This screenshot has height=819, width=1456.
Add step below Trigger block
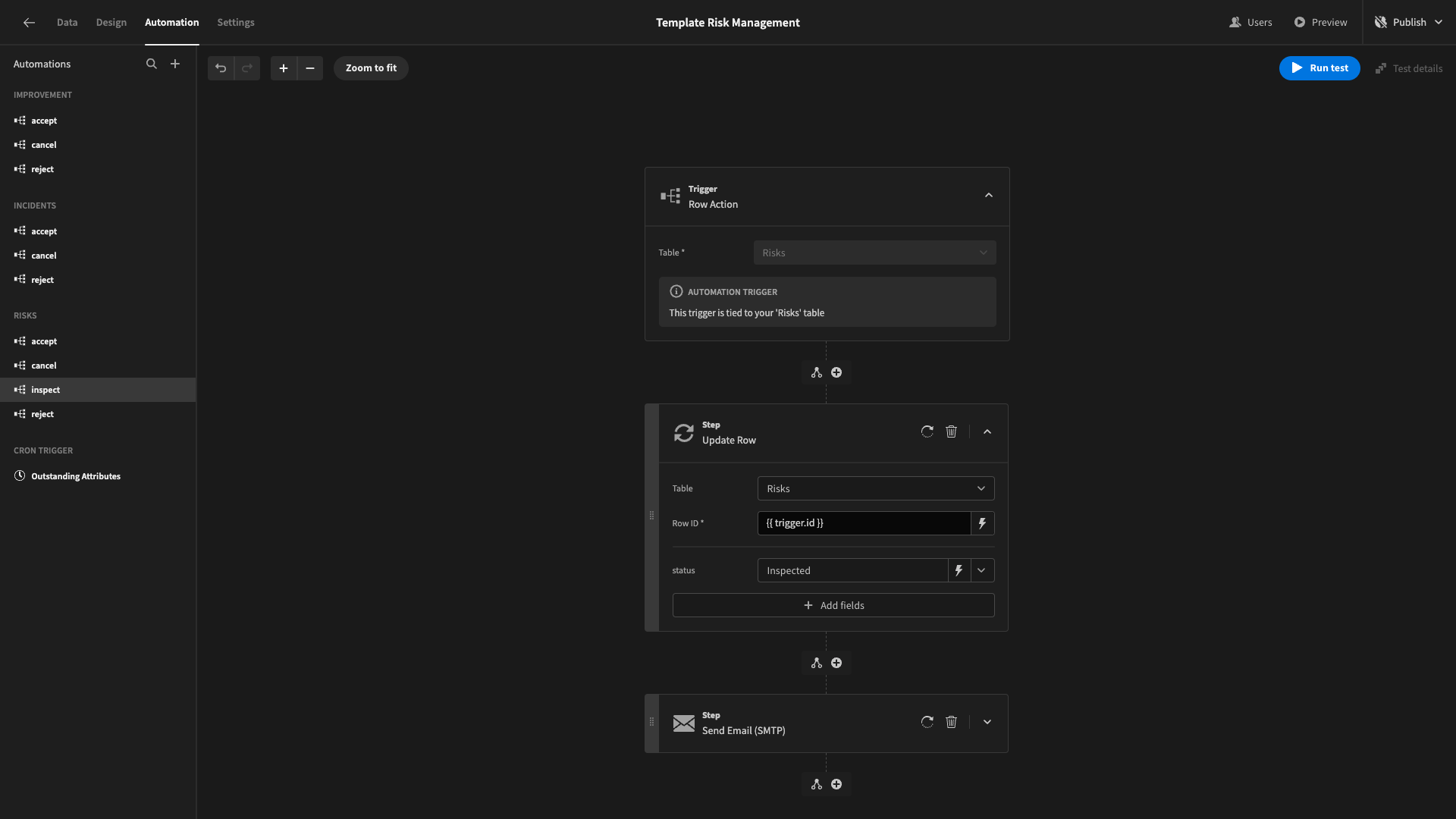(x=836, y=373)
